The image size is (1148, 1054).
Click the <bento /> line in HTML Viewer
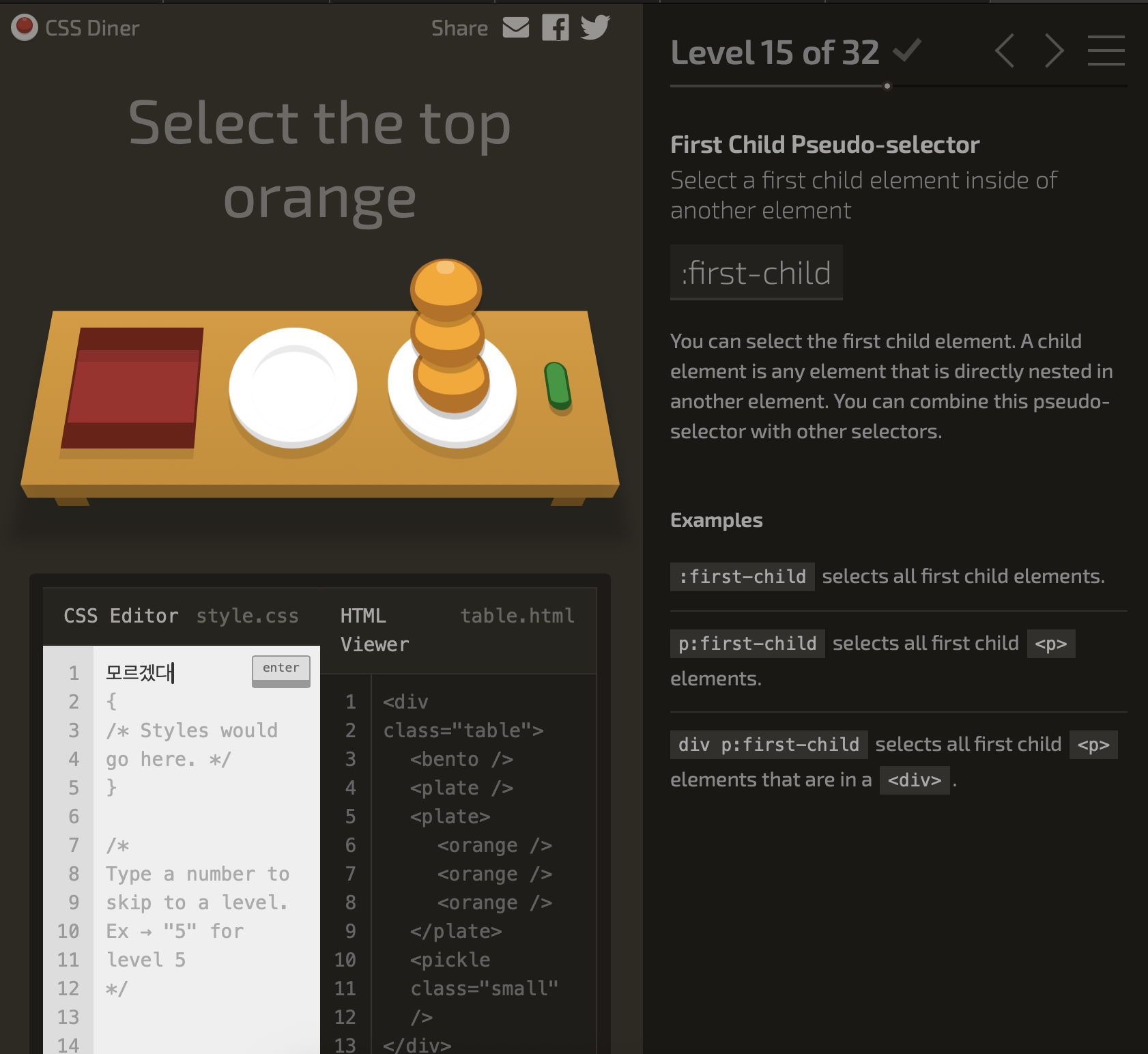(x=461, y=759)
